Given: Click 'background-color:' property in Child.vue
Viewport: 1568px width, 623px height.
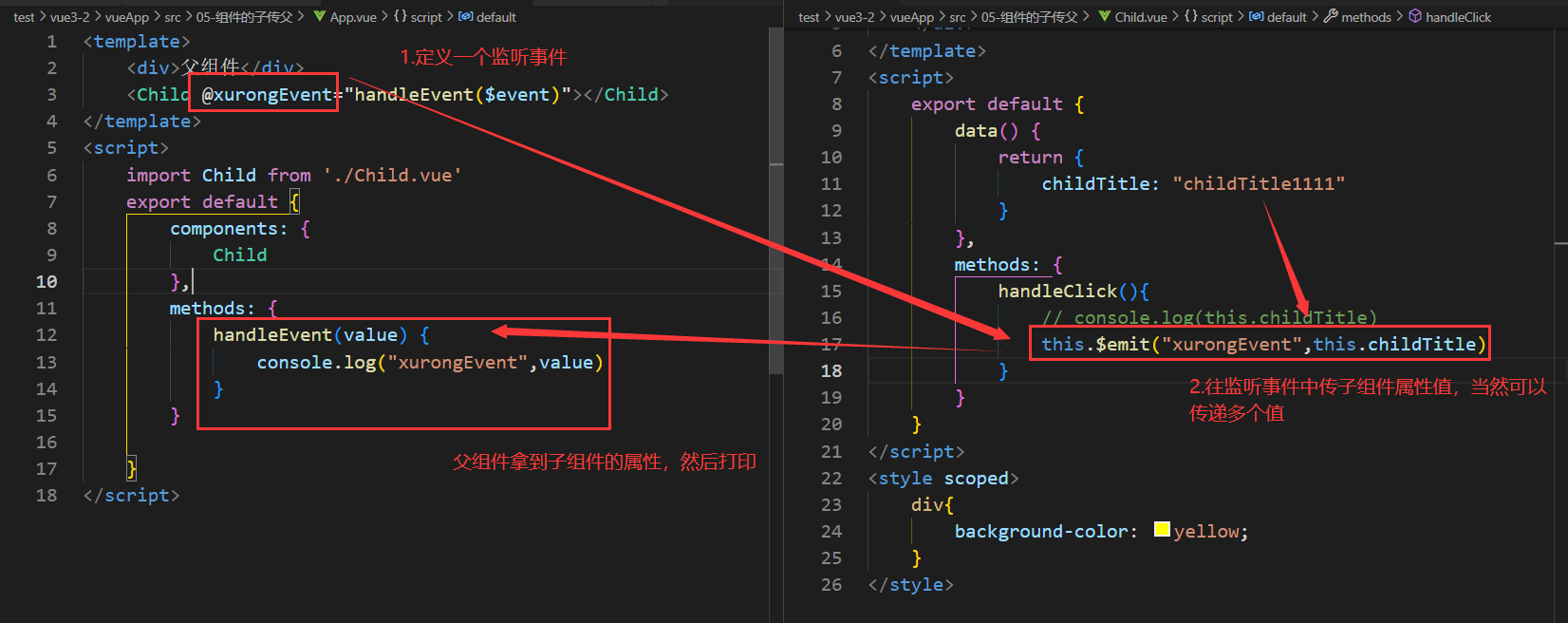Looking at the screenshot, I should (1046, 531).
